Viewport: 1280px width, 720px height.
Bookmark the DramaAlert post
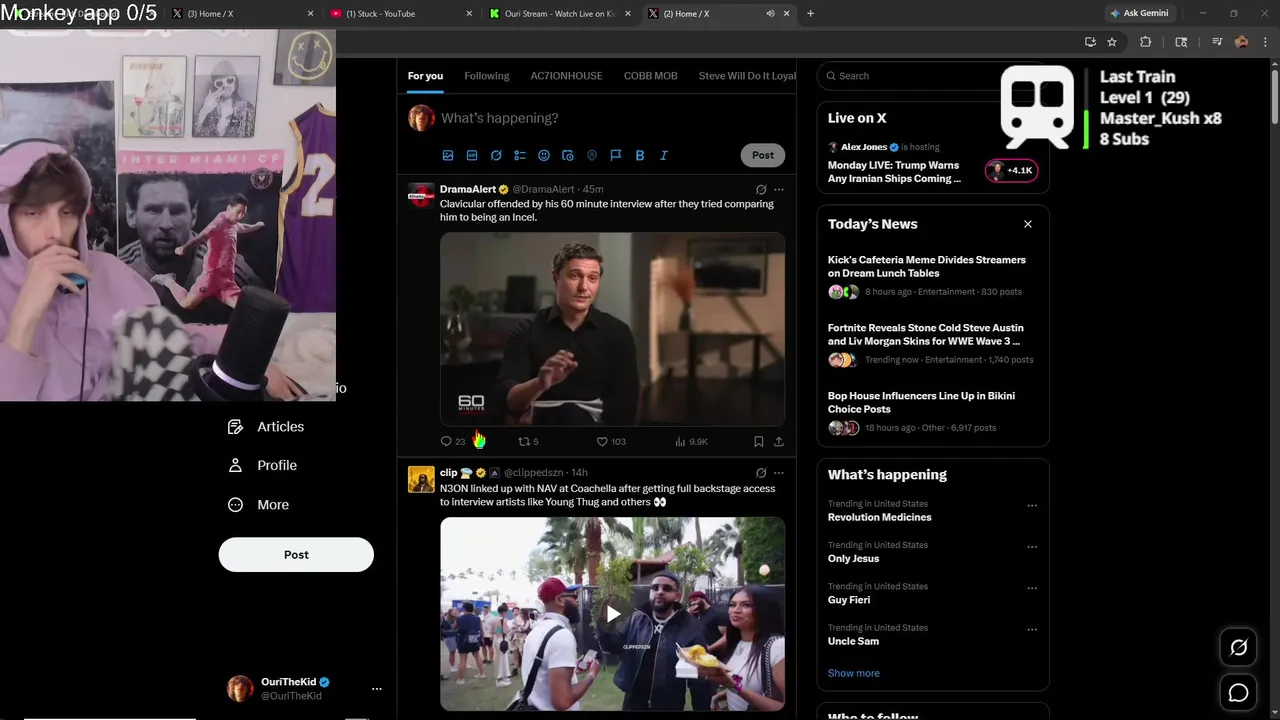(x=759, y=441)
